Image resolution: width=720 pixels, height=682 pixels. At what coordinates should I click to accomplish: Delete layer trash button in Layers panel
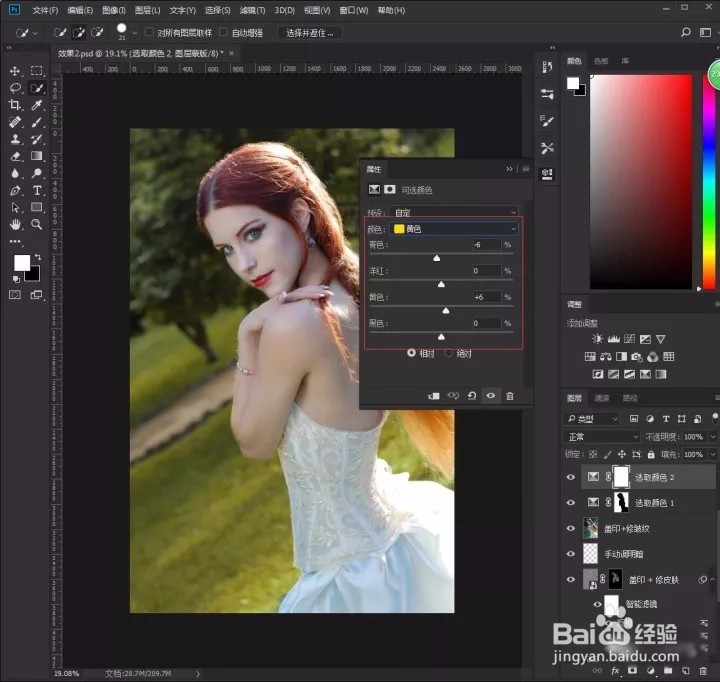703,671
